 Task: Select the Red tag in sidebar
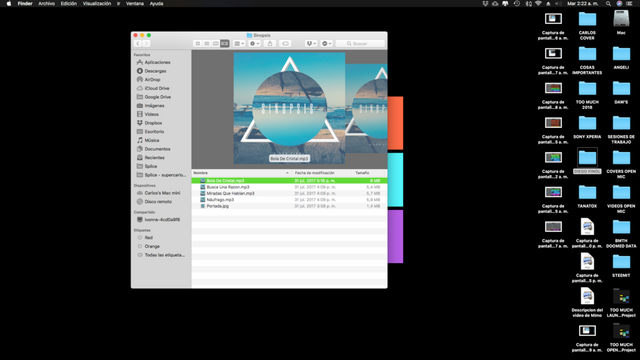click(x=148, y=238)
